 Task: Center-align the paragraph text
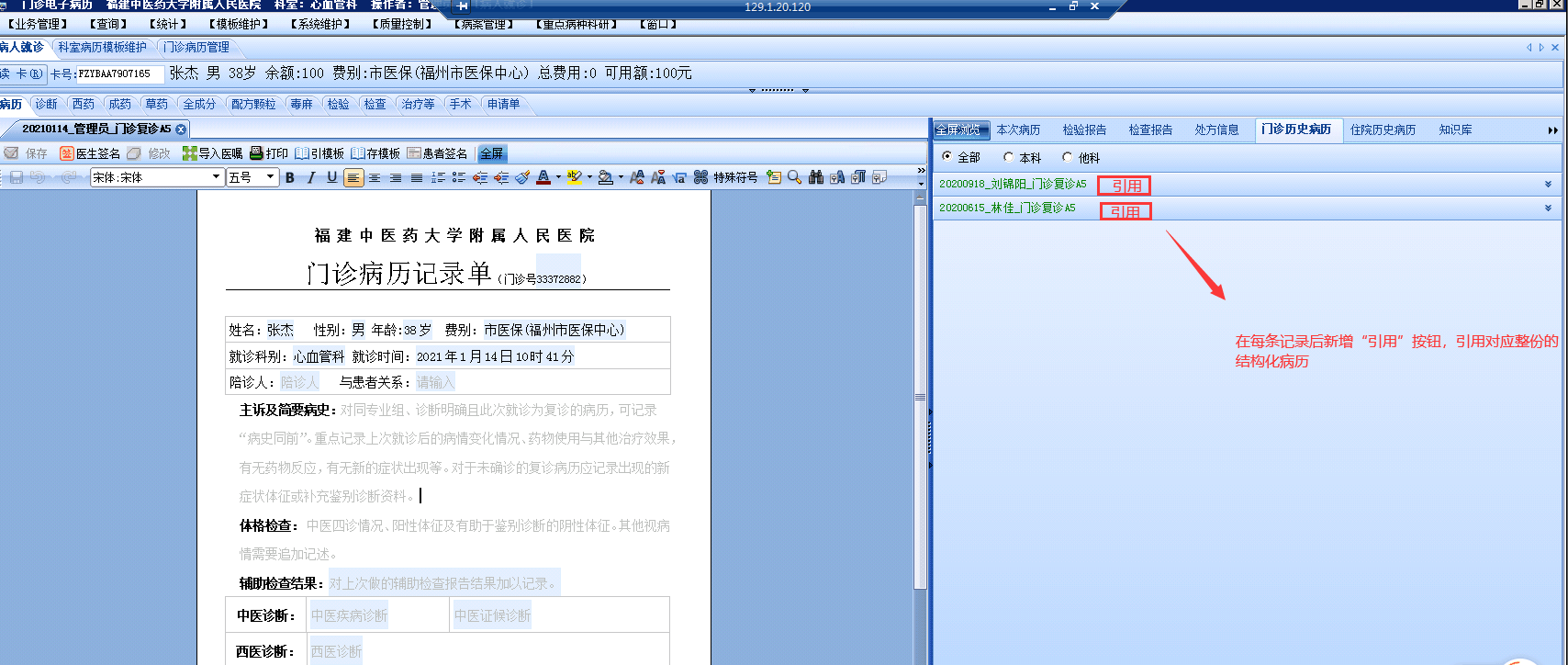(x=375, y=177)
